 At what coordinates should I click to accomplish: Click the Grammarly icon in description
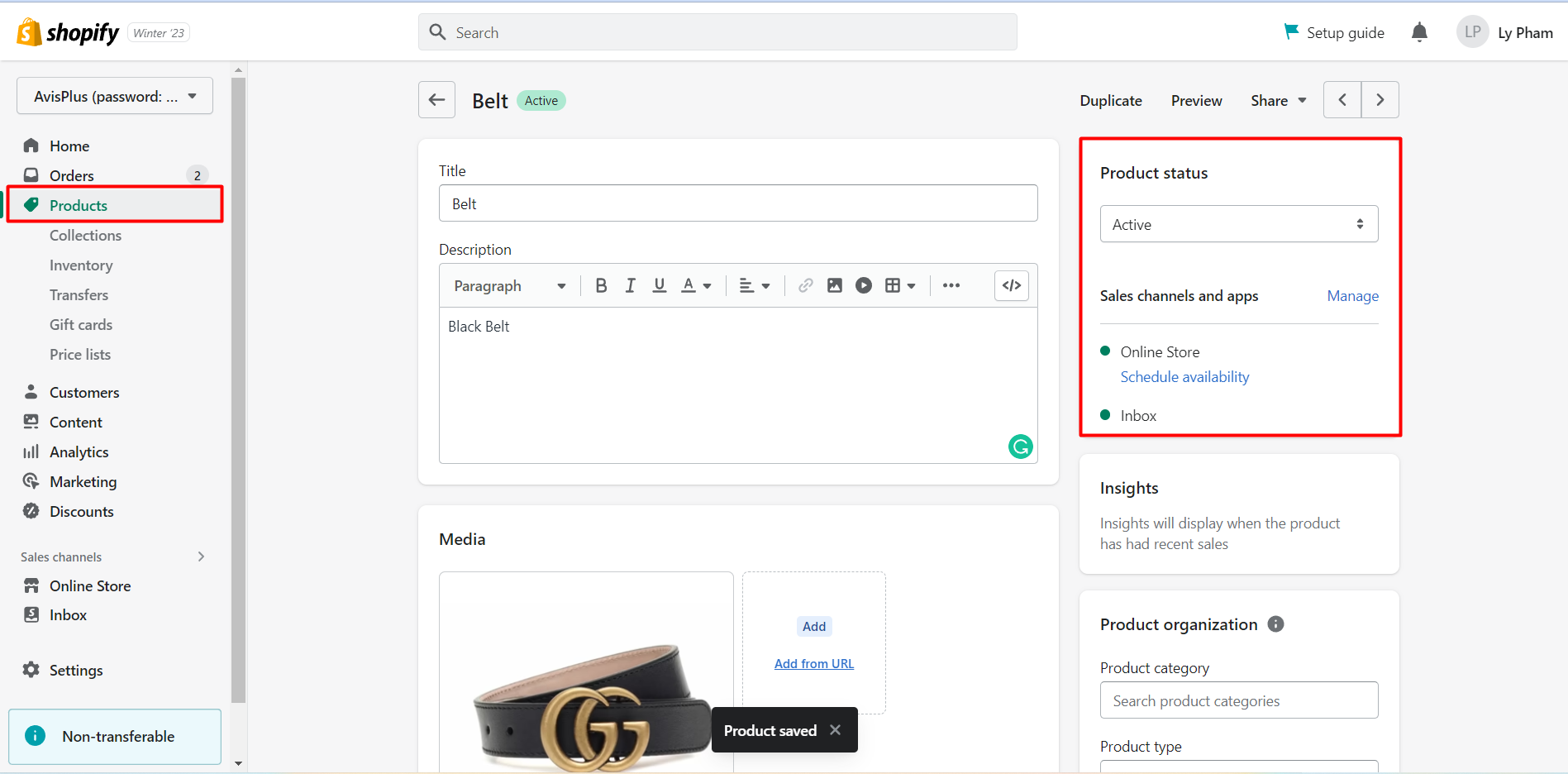coord(1021,447)
